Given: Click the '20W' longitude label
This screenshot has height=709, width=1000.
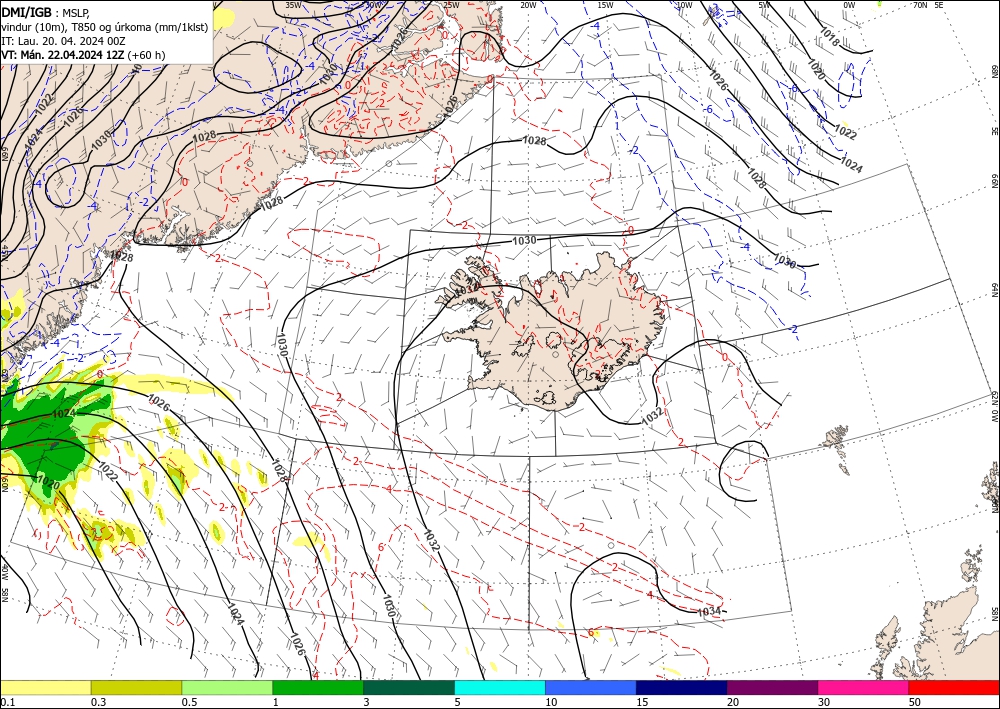Looking at the screenshot, I should 528,5.
